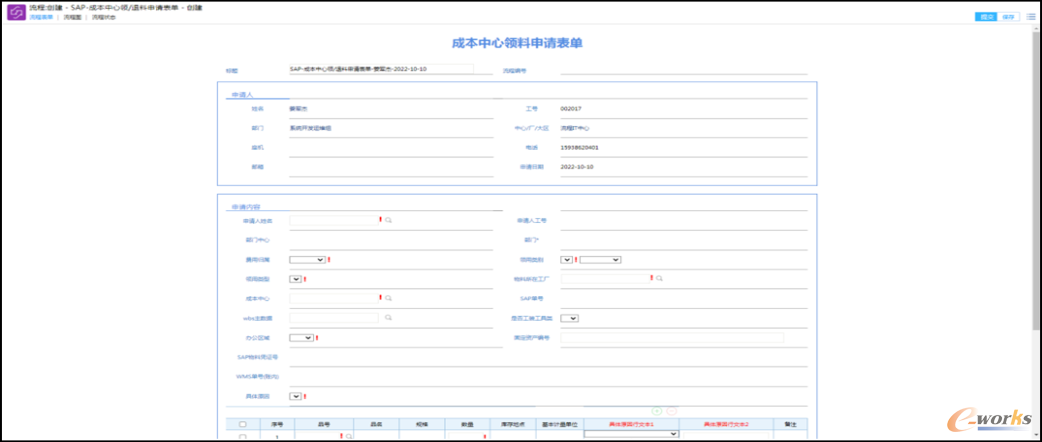Screen dimensions: 1042x442
Task: Open the second, wider 领用类别 dropdown
Action: click(x=601, y=260)
